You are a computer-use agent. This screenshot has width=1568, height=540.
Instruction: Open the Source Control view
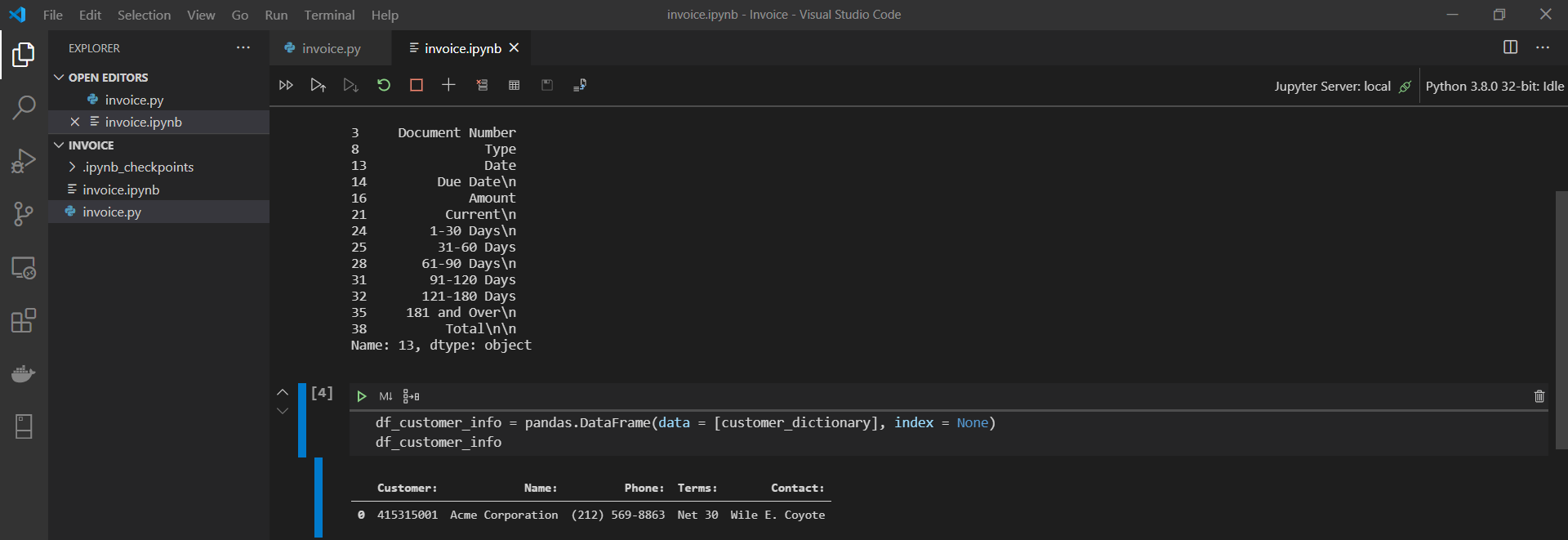(x=24, y=214)
